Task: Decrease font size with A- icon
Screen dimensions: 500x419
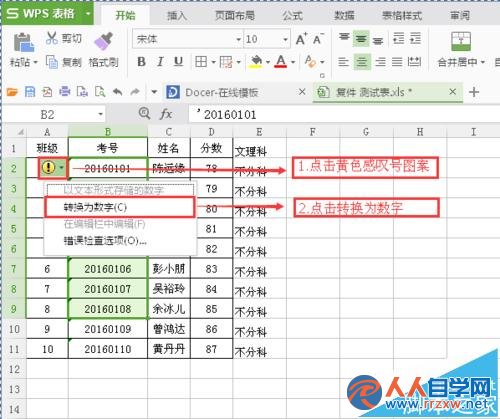Action: pos(318,39)
